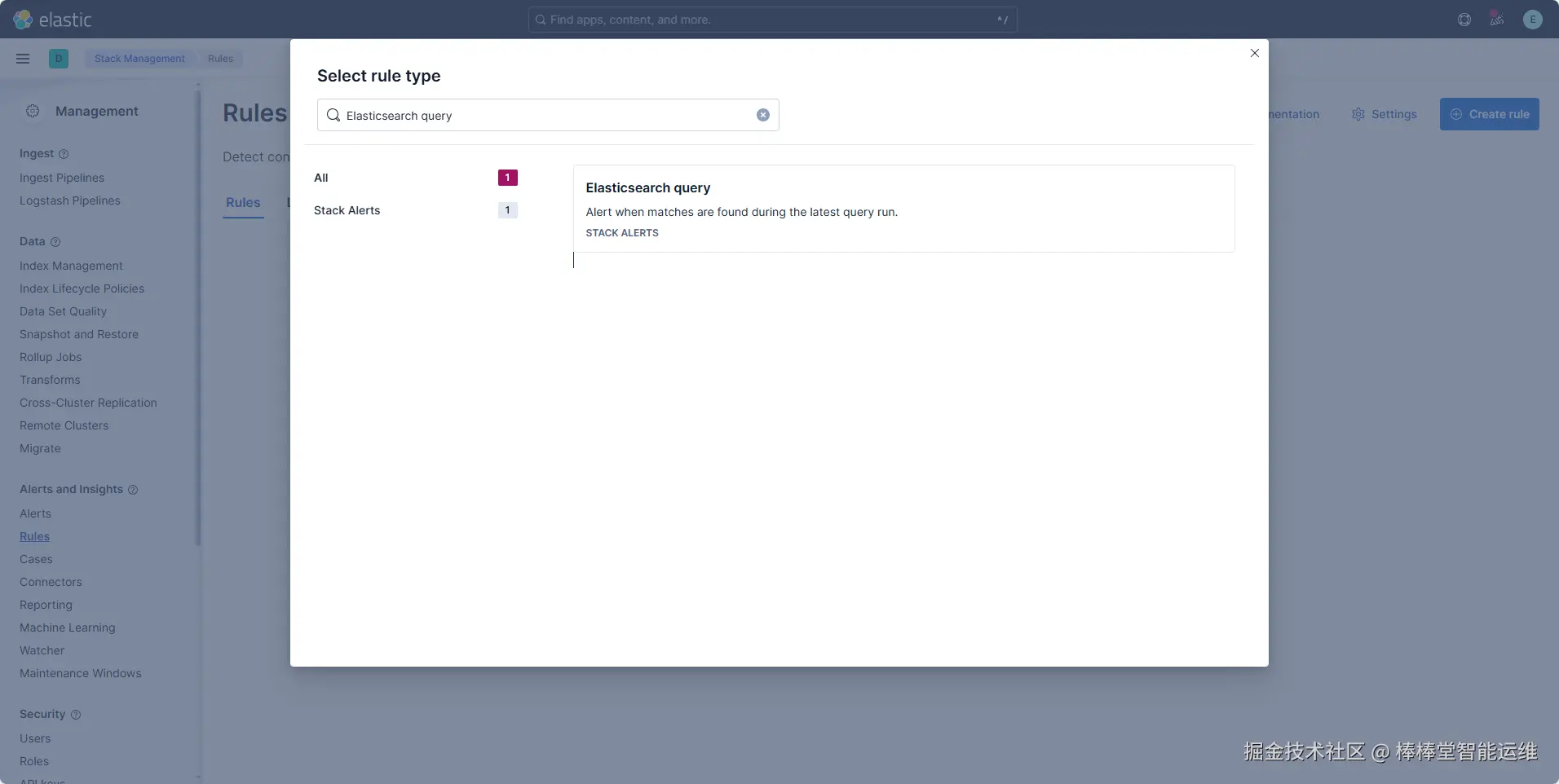1559x784 pixels.
Task: Open Roles under Security
Action: pos(34,761)
